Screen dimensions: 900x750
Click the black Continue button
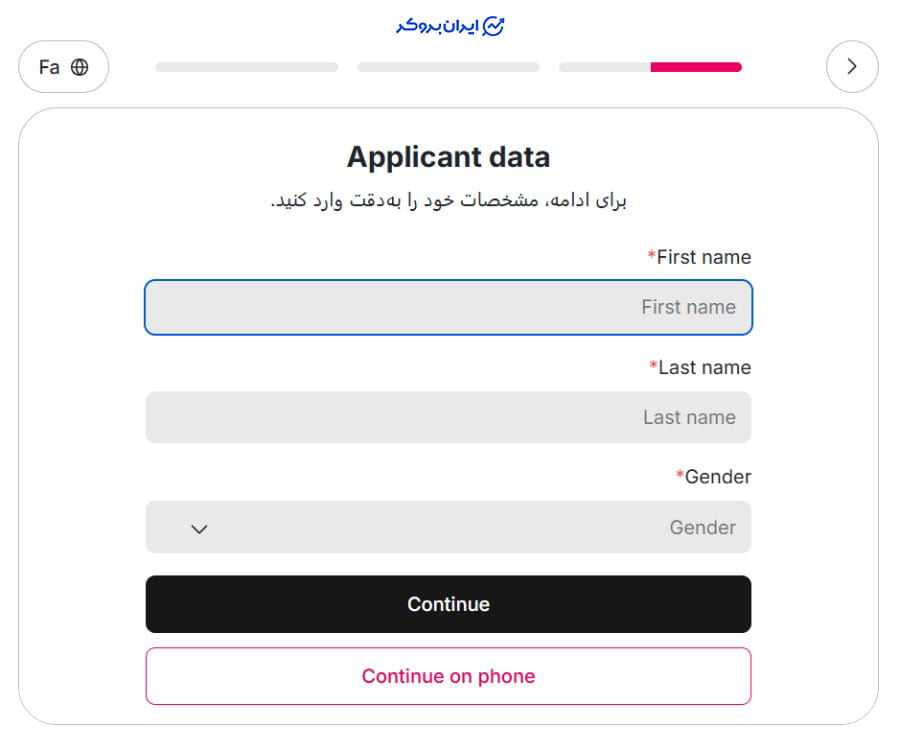point(448,604)
